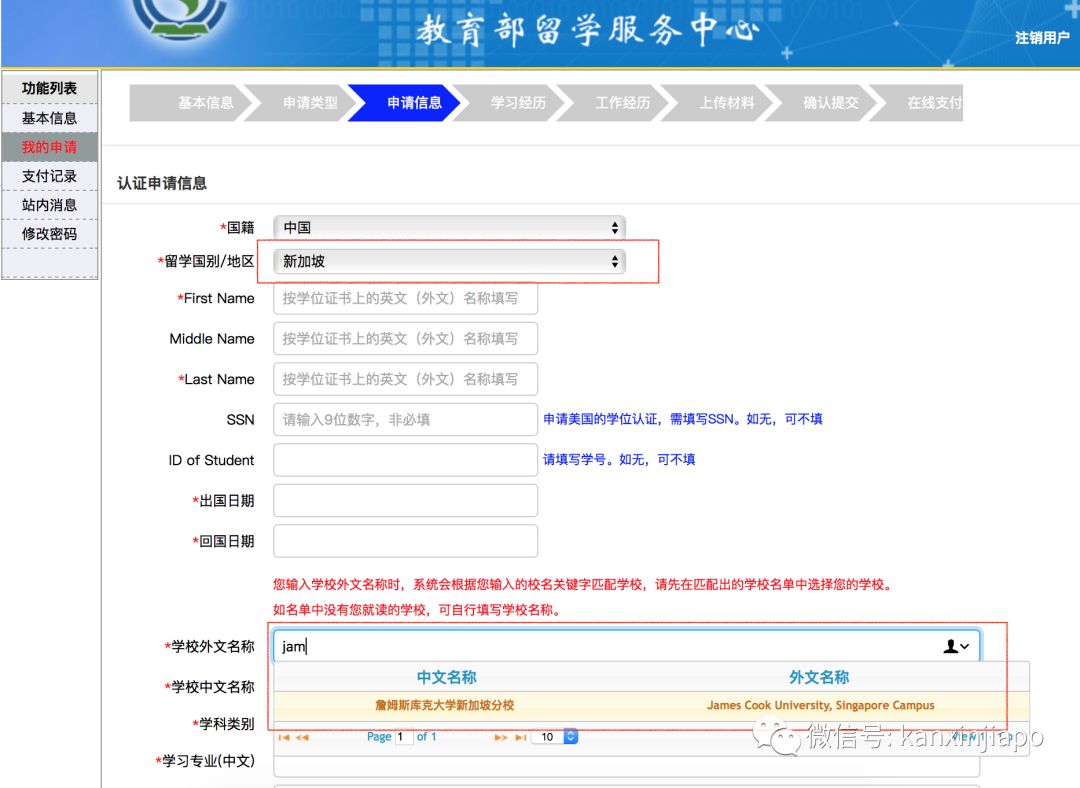This screenshot has width=1080, height=788.
Task: Select 支付记录 in the sidebar menu
Action: [x=50, y=176]
